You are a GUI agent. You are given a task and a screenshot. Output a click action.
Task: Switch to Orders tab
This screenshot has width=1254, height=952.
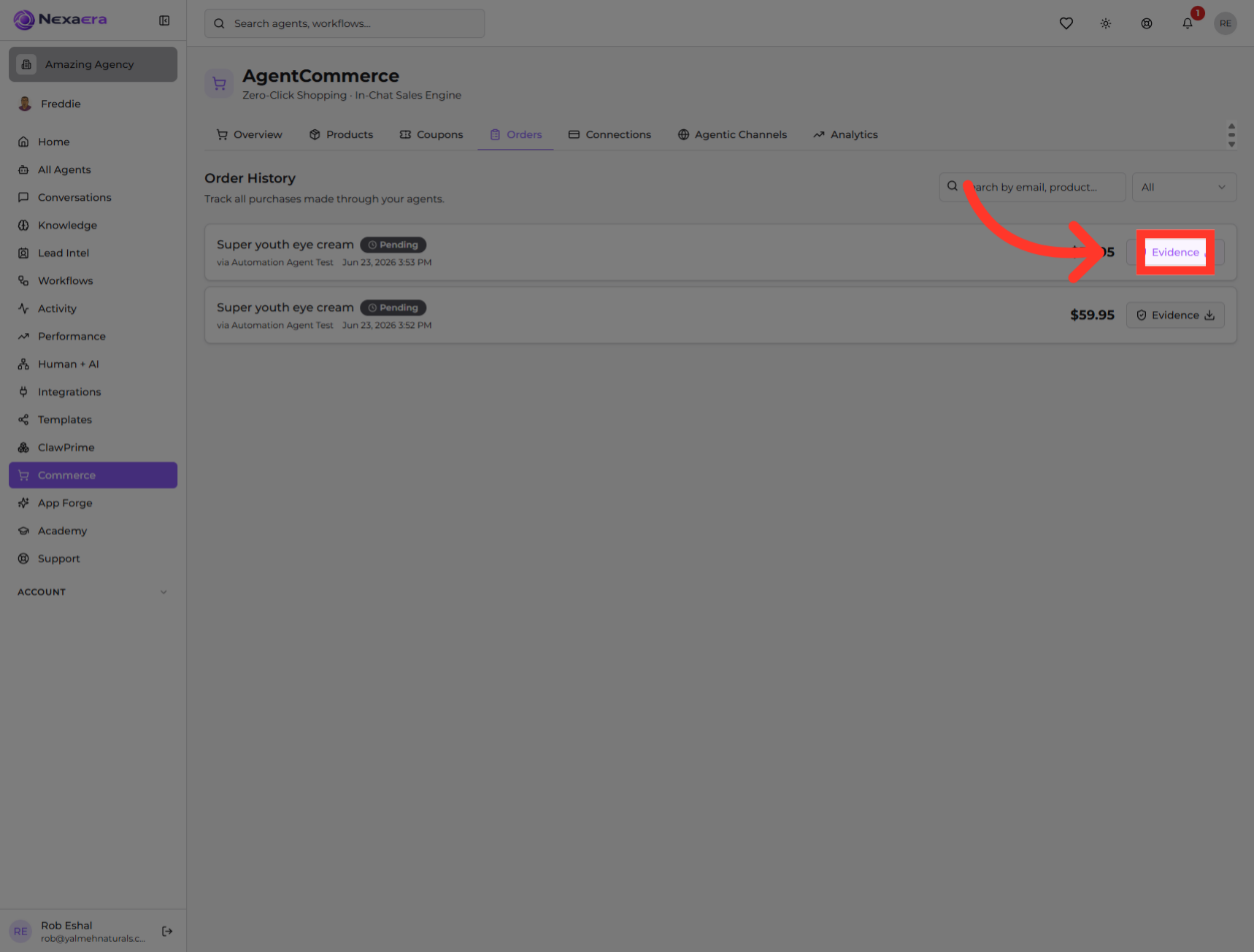[x=515, y=134]
